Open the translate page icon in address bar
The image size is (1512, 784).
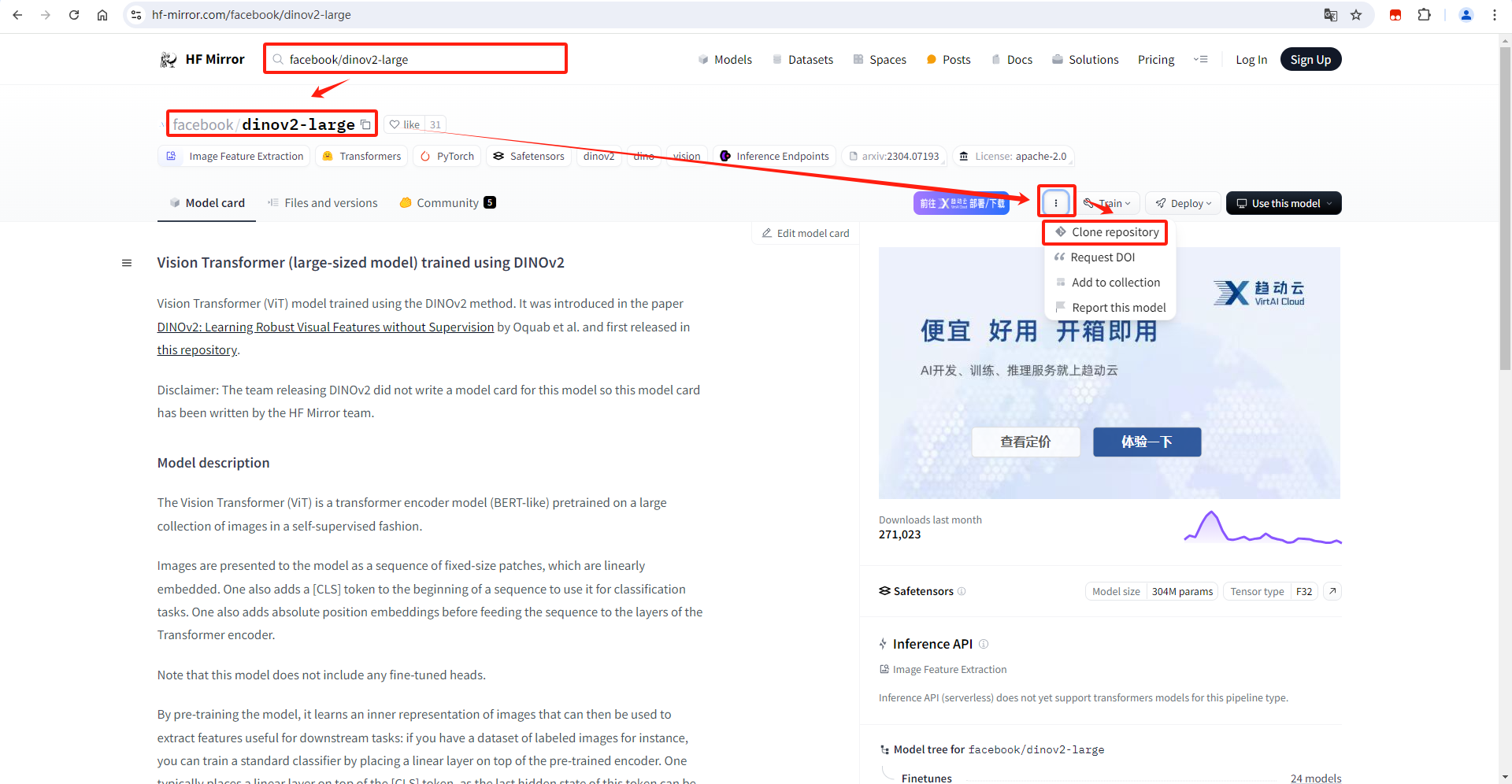(x=1331, y=15)
